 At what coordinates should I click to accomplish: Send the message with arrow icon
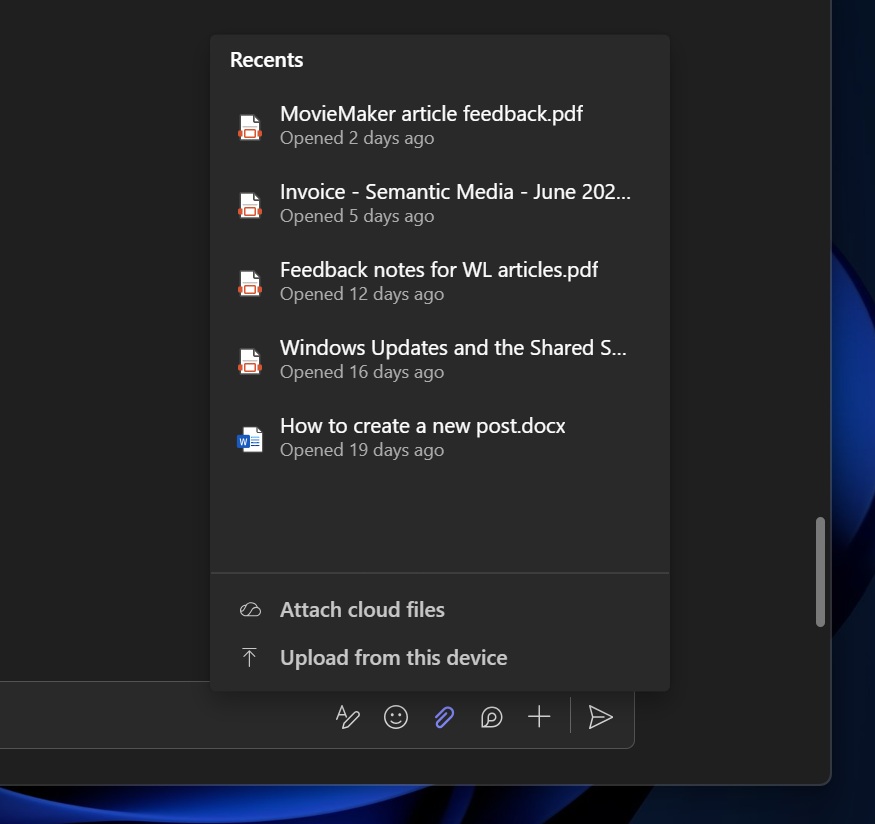pos(600,717)
